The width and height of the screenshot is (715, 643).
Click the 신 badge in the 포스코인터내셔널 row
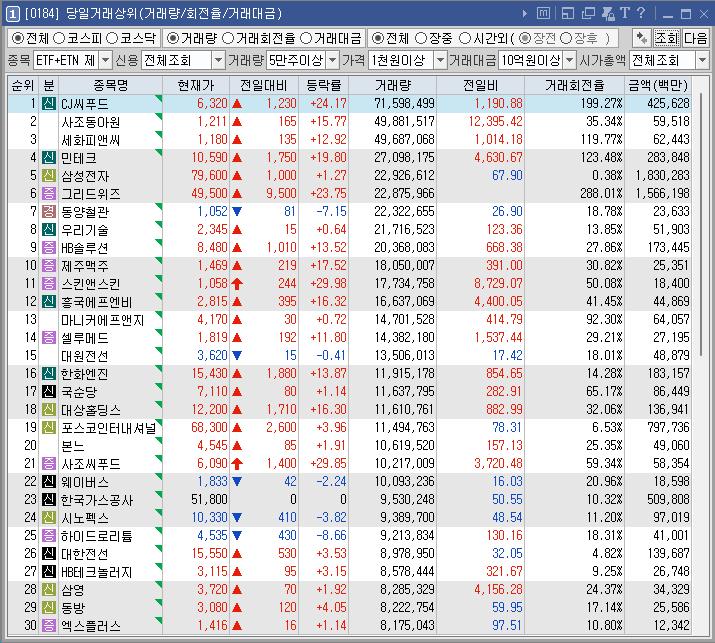coord(49,427)
